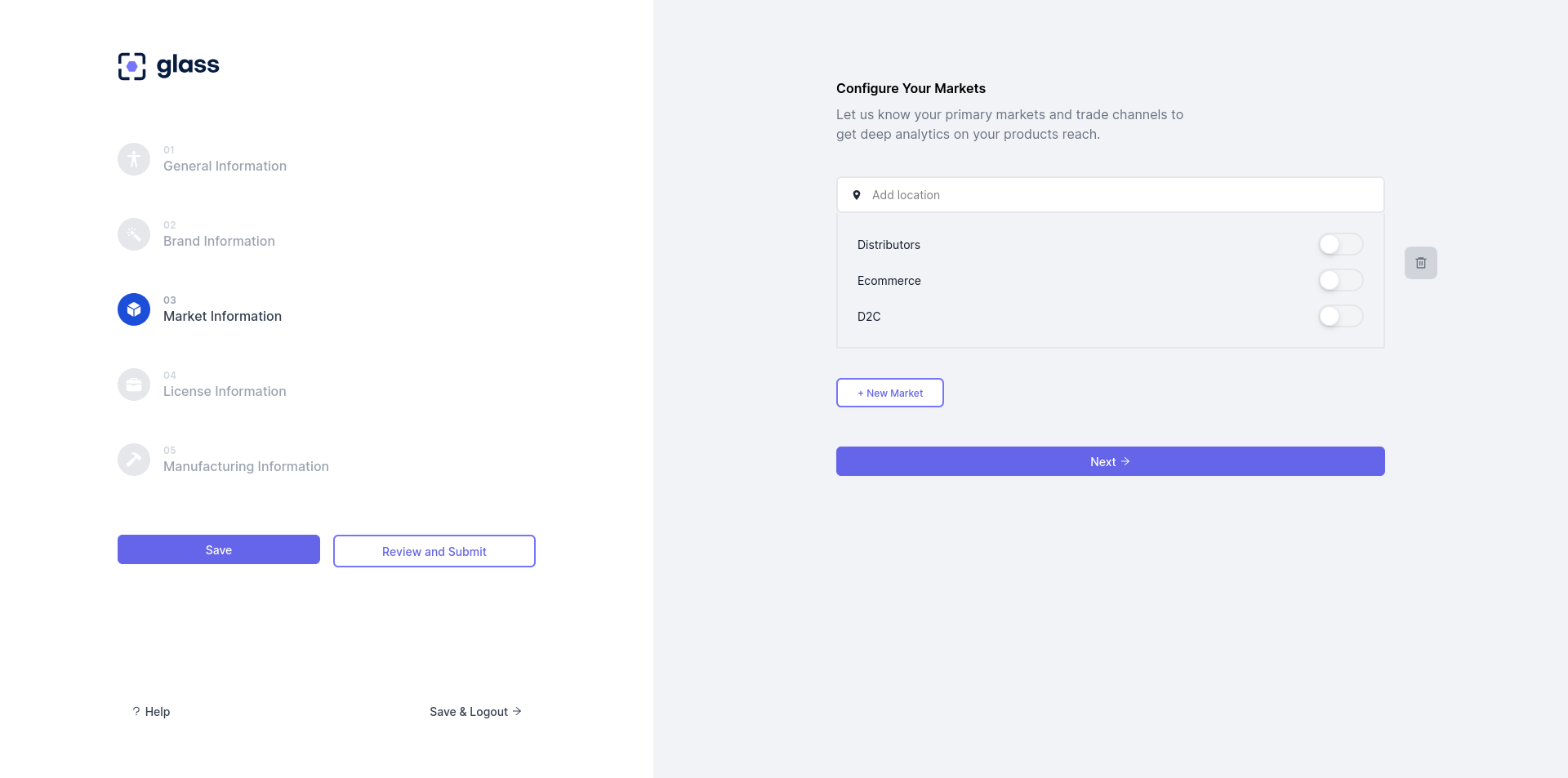
Task: Delete the market with trash icon
Action: point(1420,263)
